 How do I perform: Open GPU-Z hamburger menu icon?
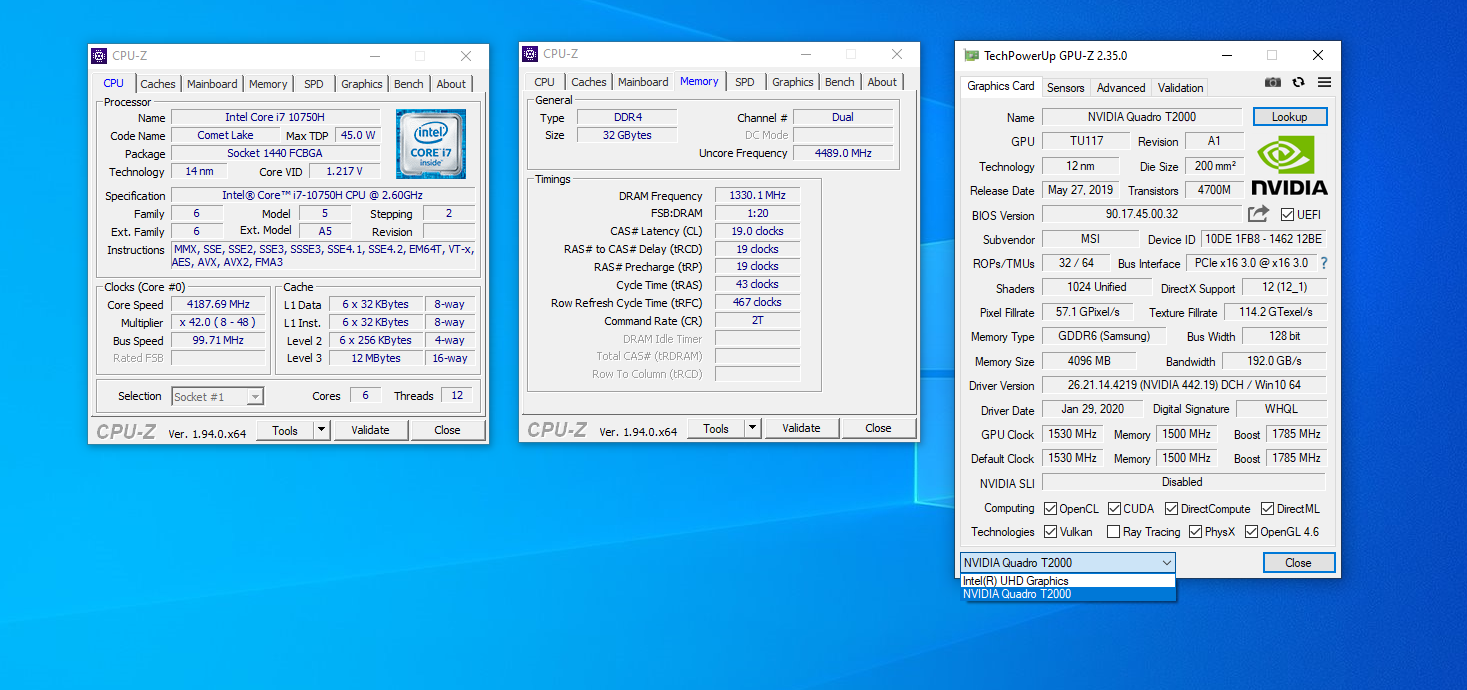pyautogui.click(x=1324, y=83)
